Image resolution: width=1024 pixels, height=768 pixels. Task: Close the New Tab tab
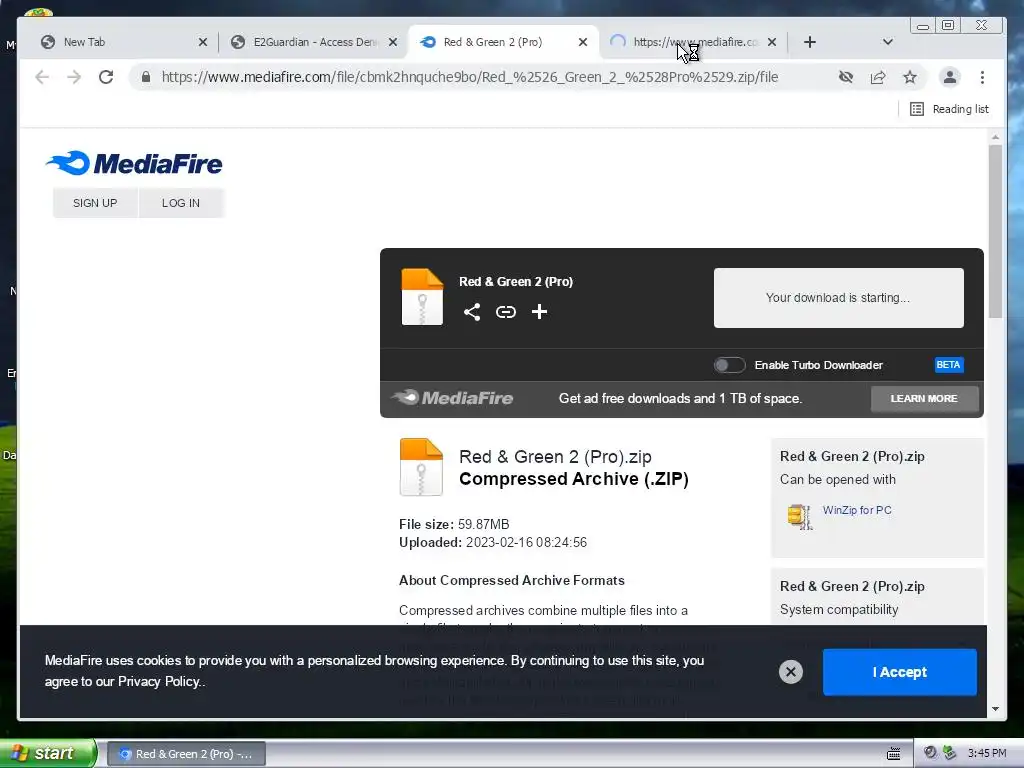[202, 42]
